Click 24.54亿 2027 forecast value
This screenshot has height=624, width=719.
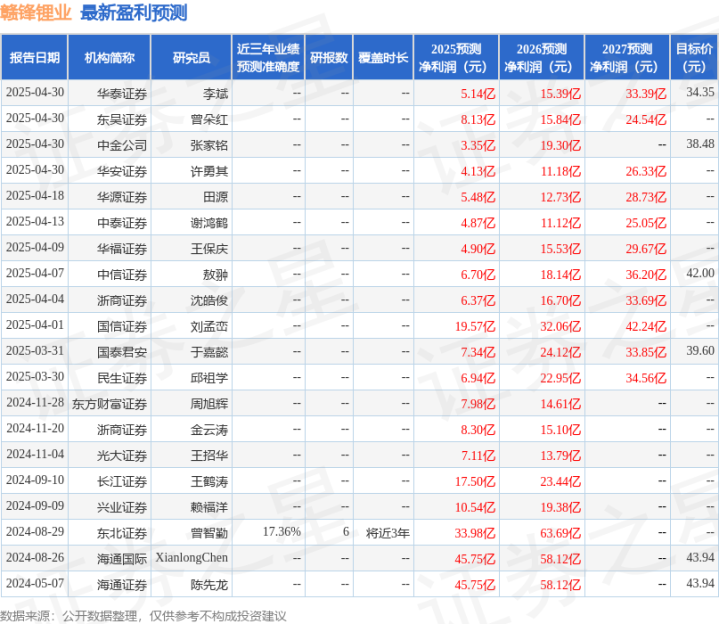(646, 120)
